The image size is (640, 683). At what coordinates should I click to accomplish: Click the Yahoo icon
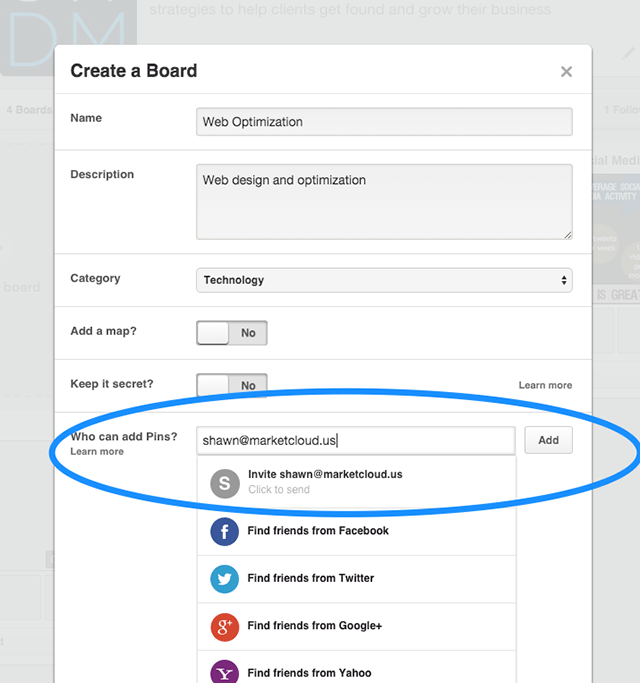pyautogui.click(x=224, y=673)
